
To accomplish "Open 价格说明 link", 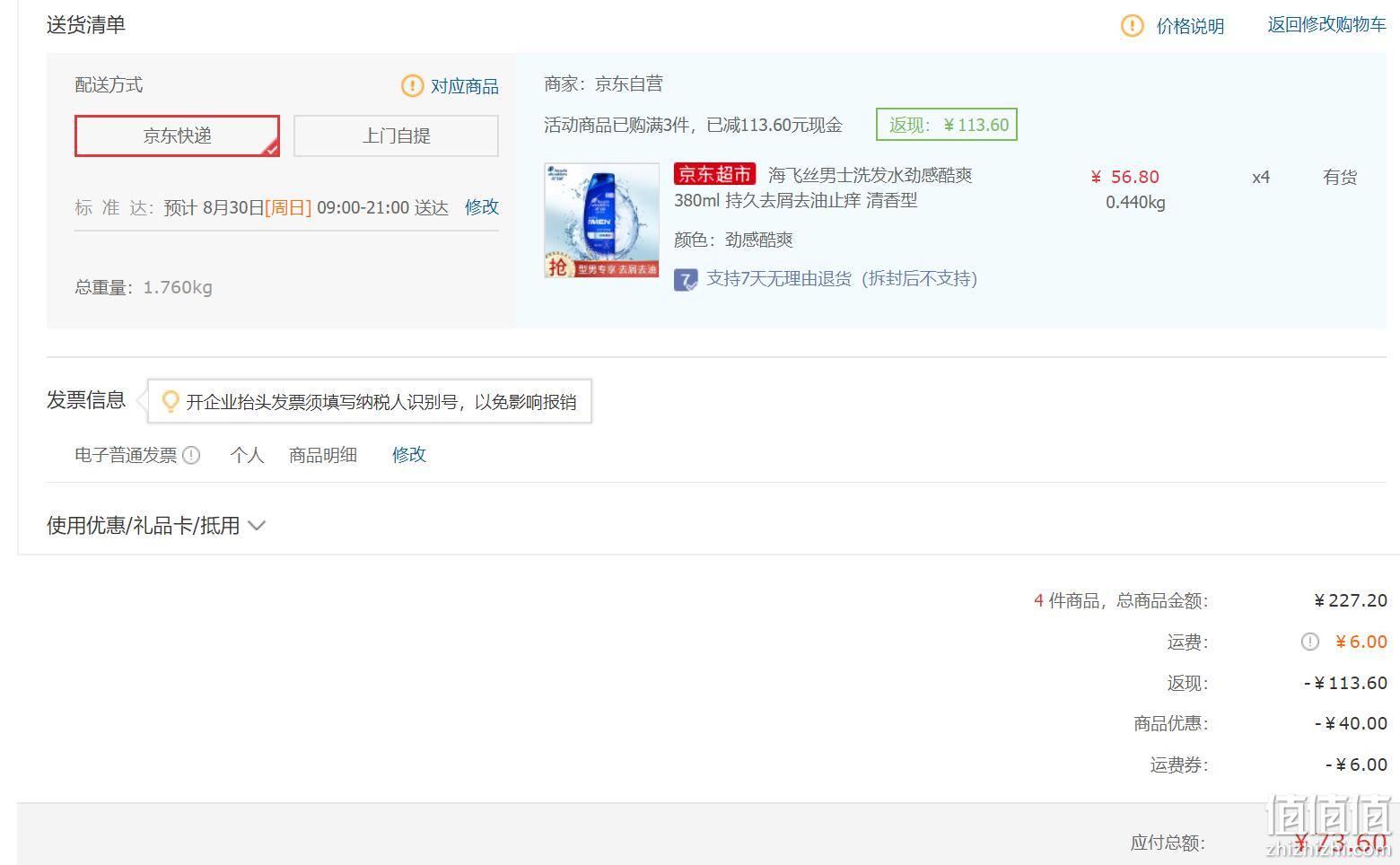I will (1190, 26).
